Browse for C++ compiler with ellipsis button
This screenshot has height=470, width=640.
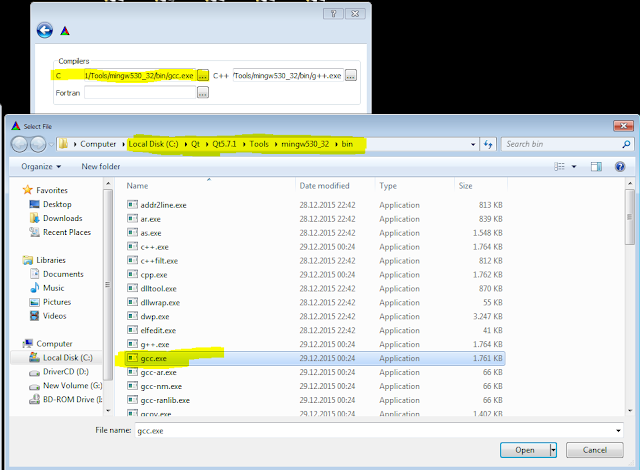click(351, 75)
